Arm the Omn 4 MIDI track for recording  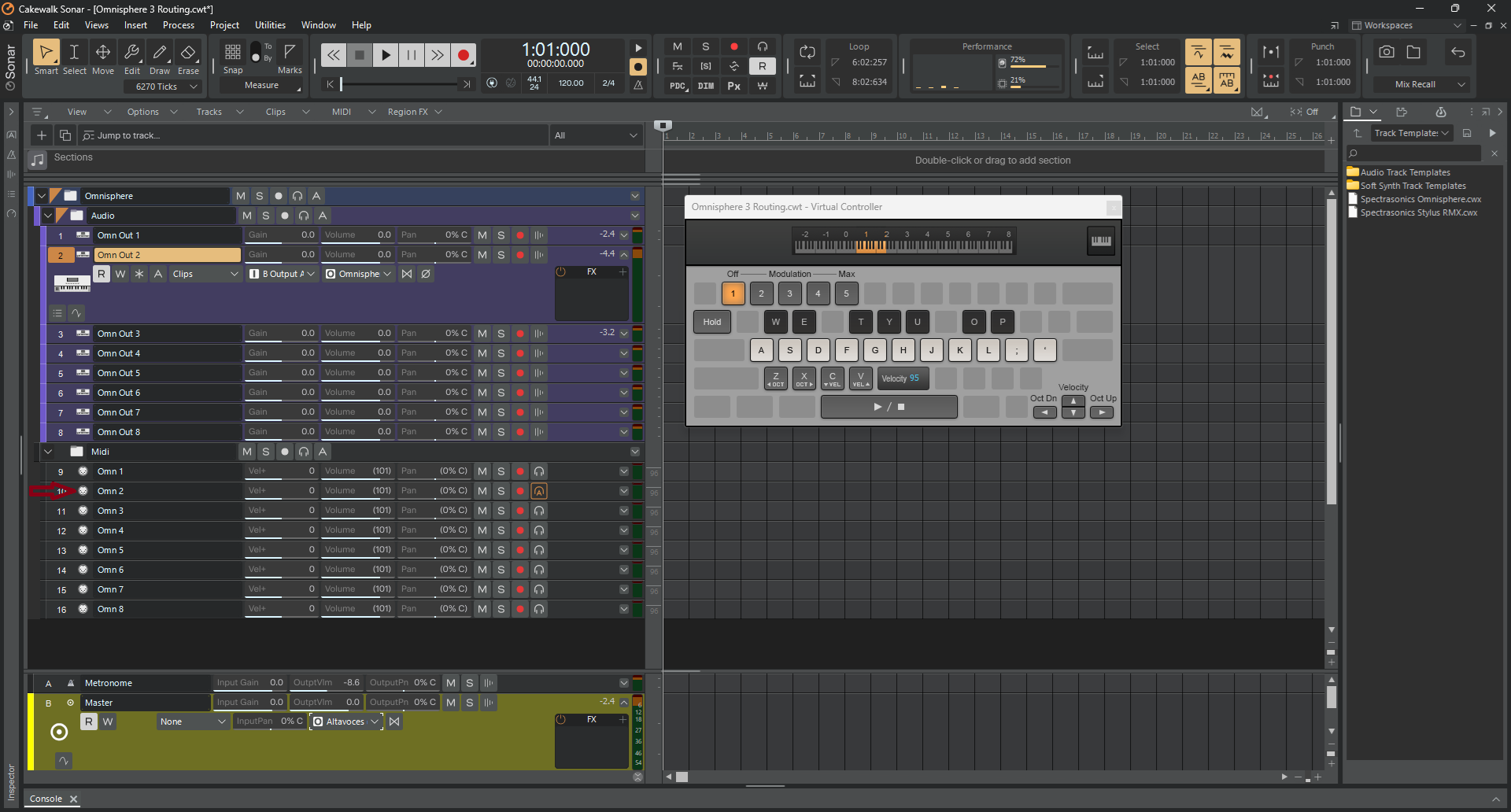tap(520, 530)
